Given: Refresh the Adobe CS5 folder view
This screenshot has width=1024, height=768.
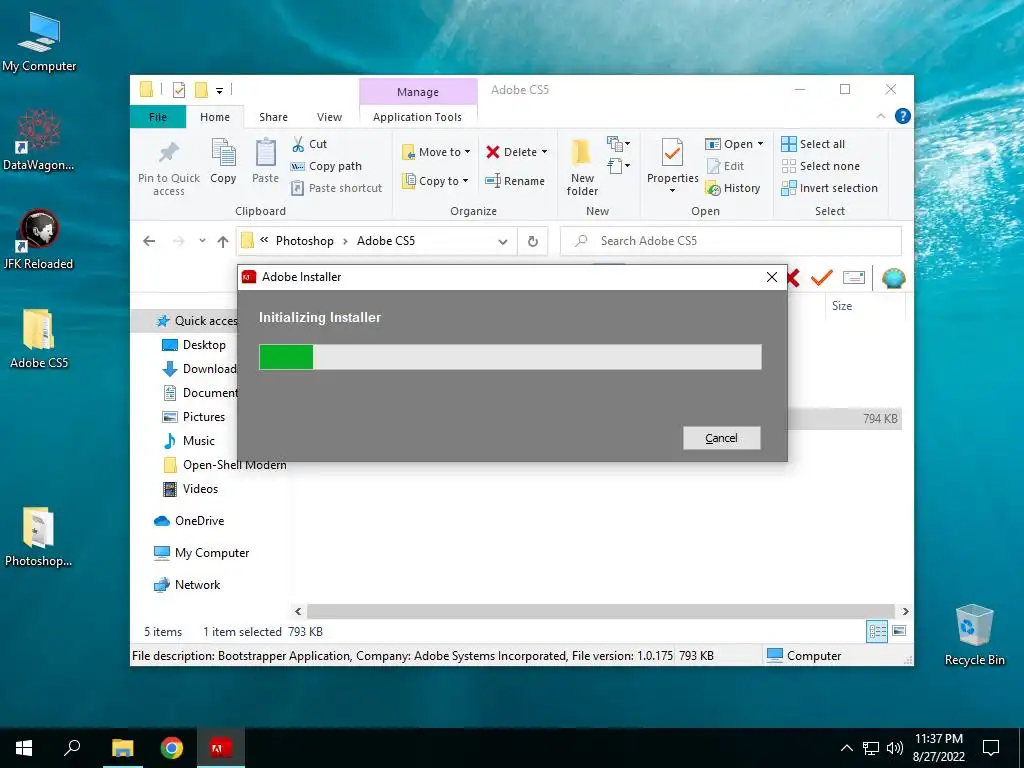Looking at the screenshot, I should [533, 242].
